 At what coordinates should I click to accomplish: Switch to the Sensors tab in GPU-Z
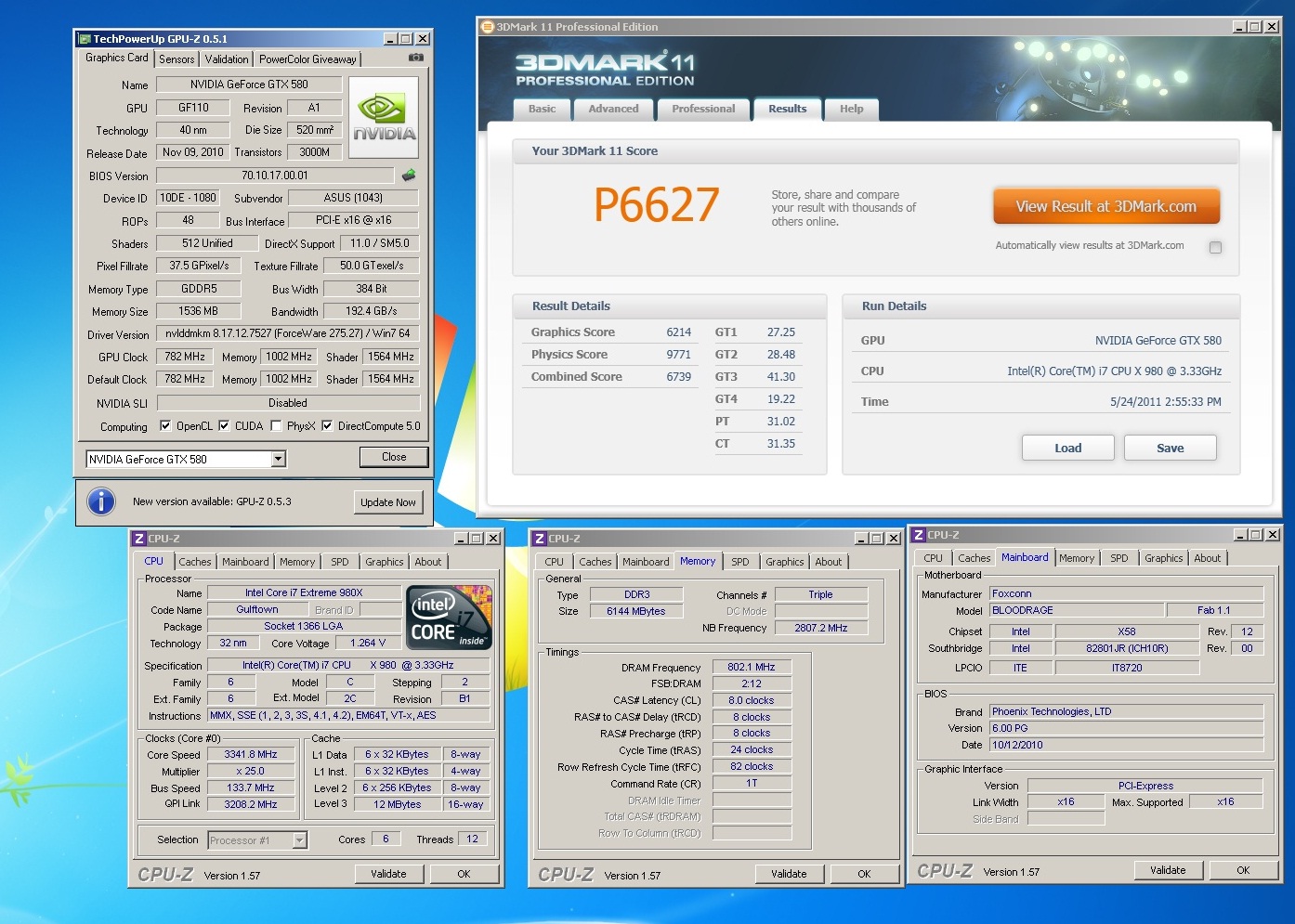177,59
